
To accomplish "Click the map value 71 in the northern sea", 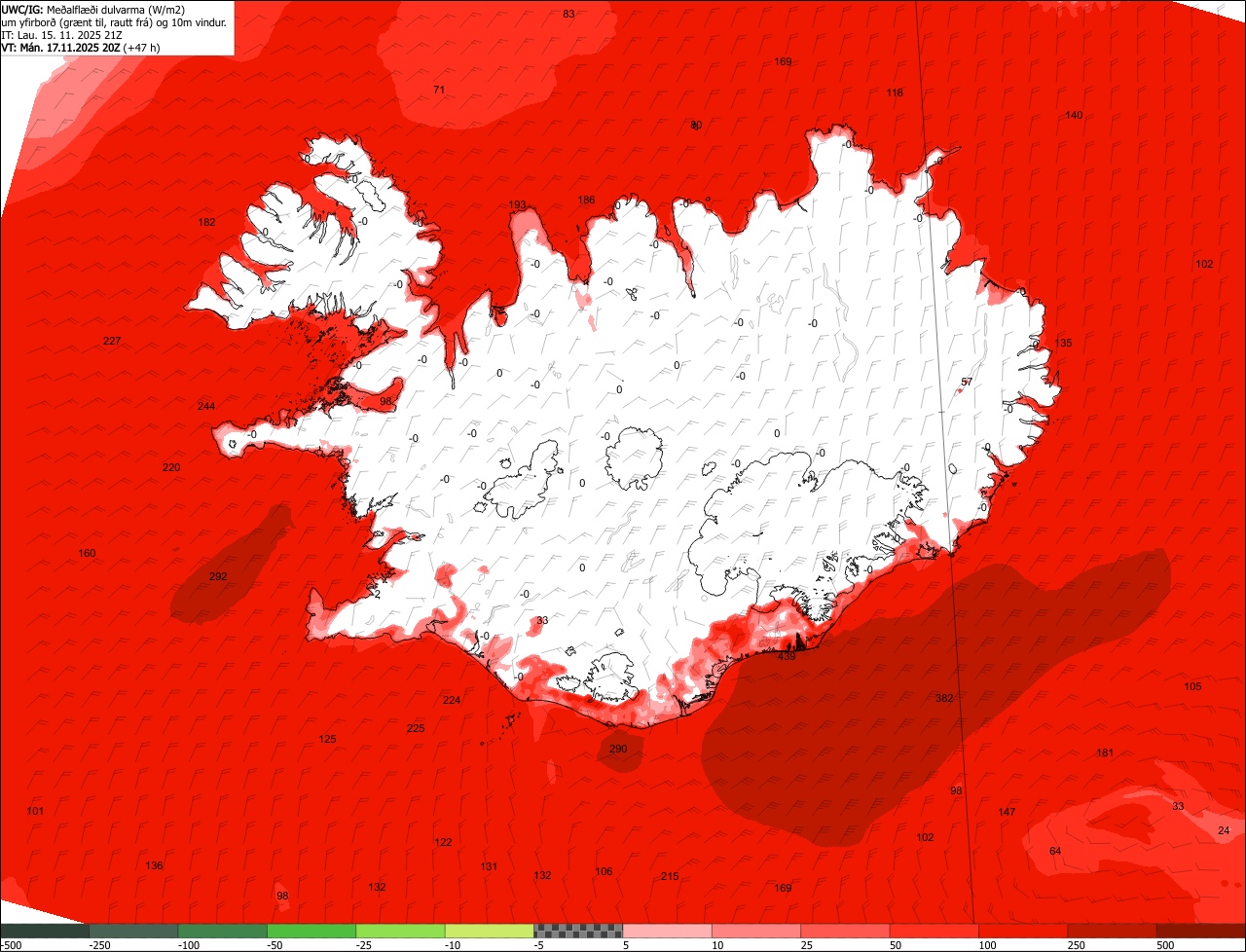I will (x=439, y=90).
